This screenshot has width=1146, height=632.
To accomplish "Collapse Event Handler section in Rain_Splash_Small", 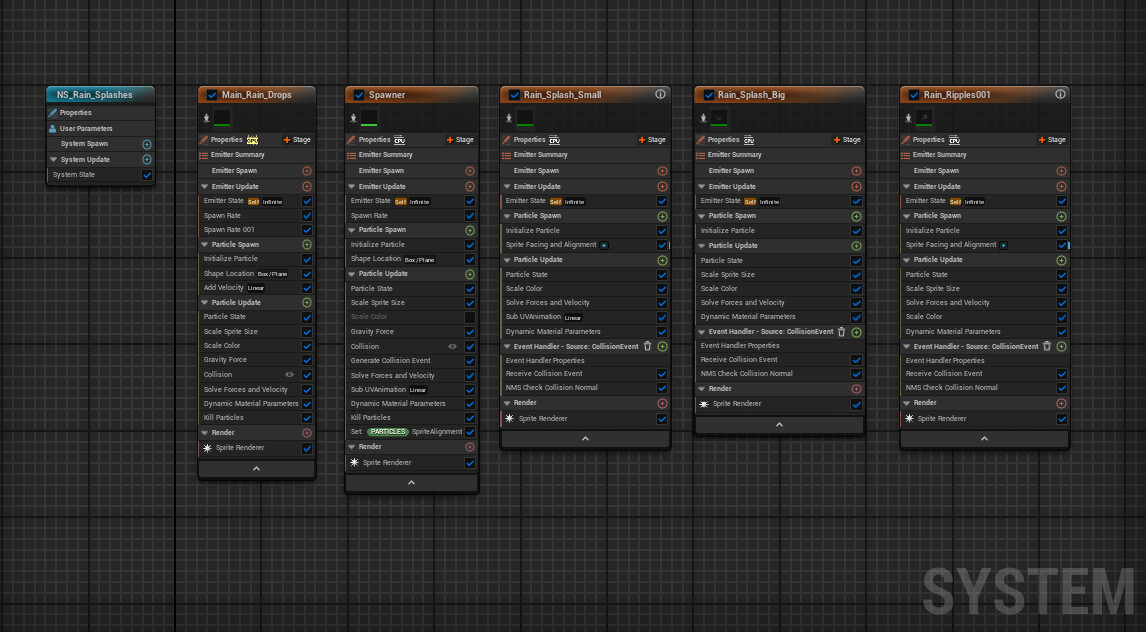I will 506,347.
